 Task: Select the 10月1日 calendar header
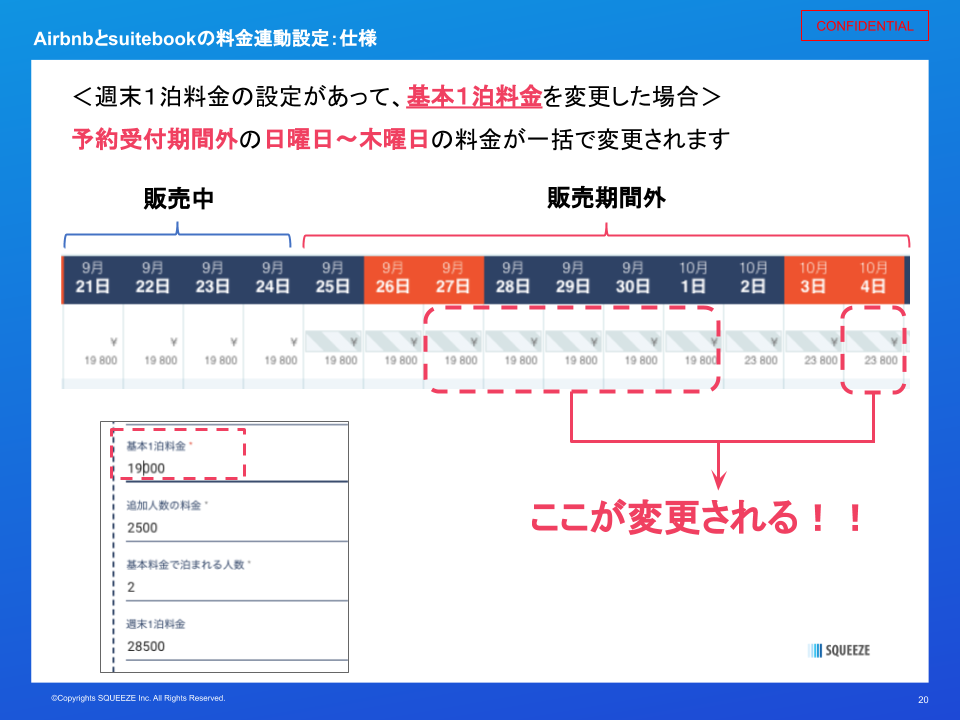pyautogui.click(x=693, y=278)
